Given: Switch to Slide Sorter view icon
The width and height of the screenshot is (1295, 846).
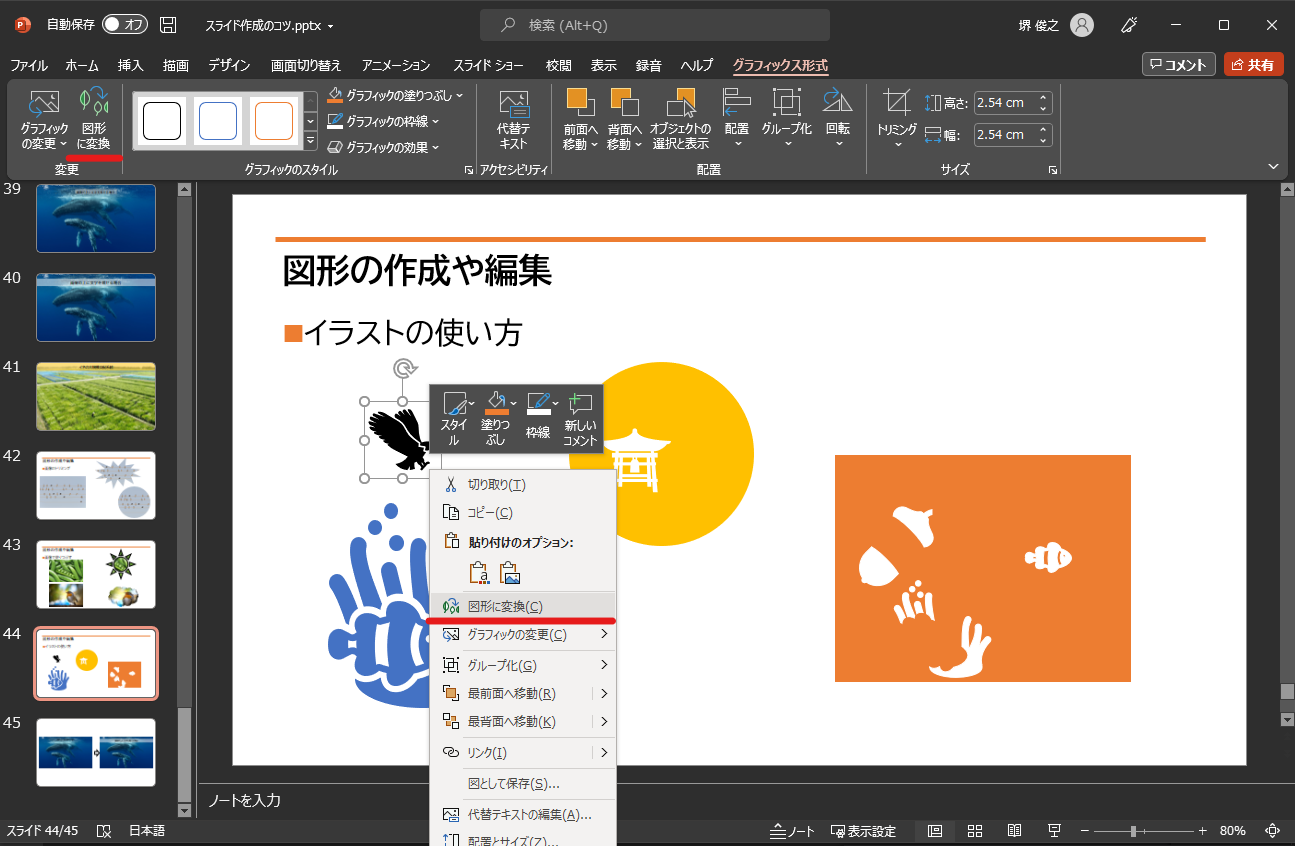Looking at the screenshot, I should [x=975, y=831].
